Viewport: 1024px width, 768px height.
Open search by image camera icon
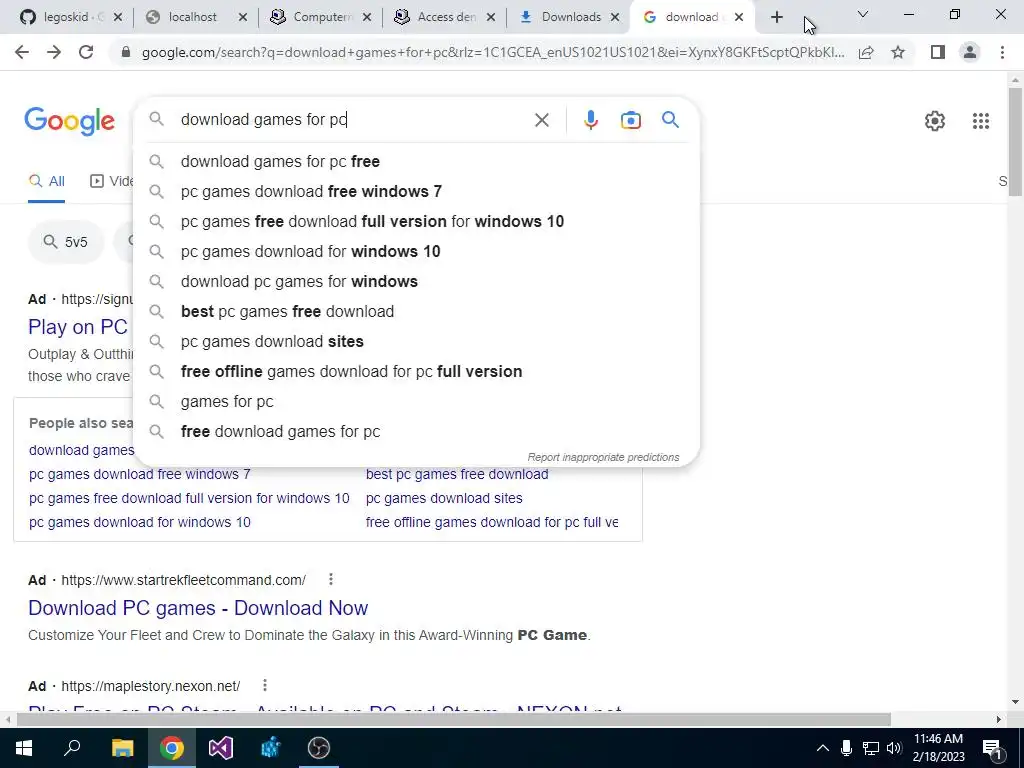630,120
